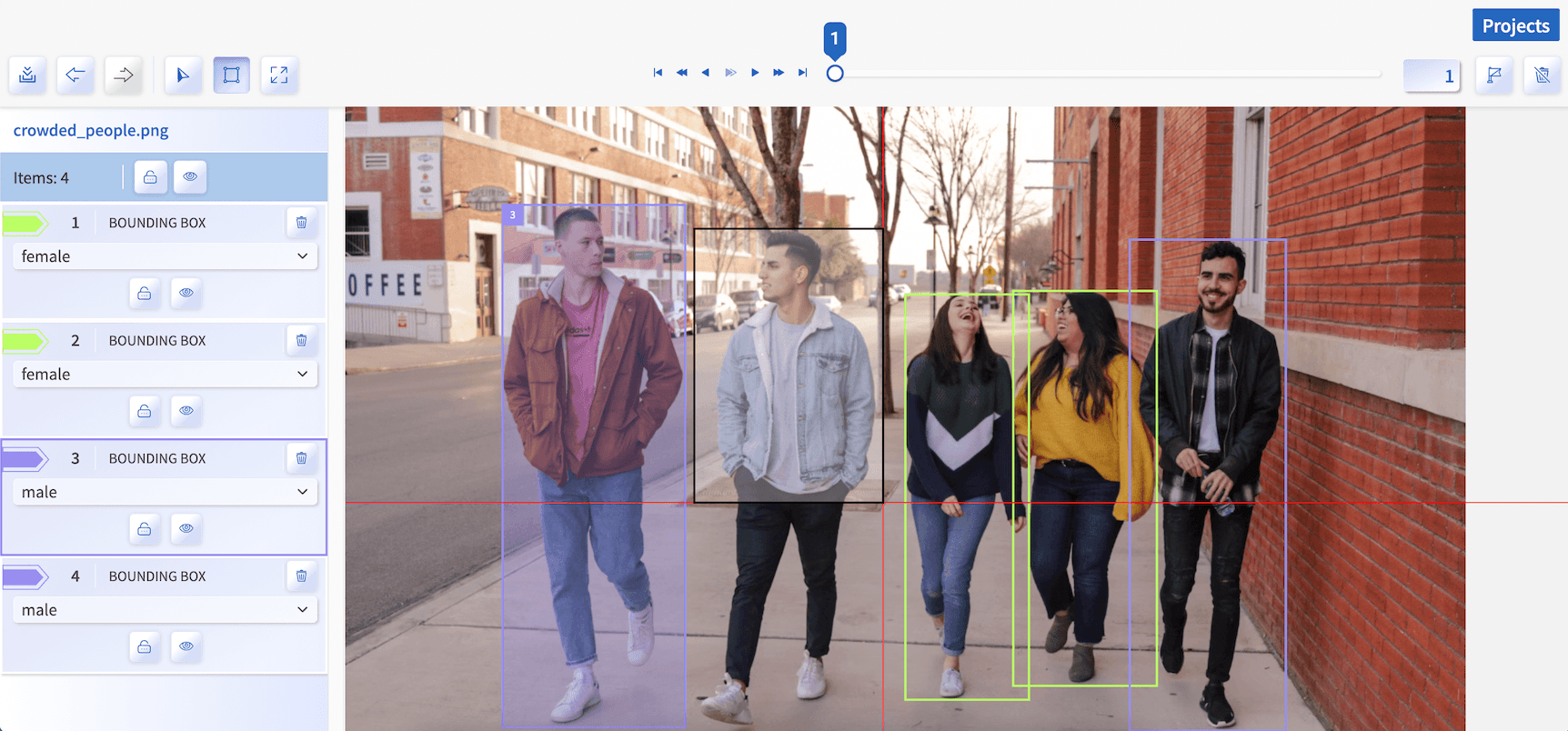Screen dimensions: 1568x731
Task: Select the bounding box drawing tool
Action: (231, 75)
